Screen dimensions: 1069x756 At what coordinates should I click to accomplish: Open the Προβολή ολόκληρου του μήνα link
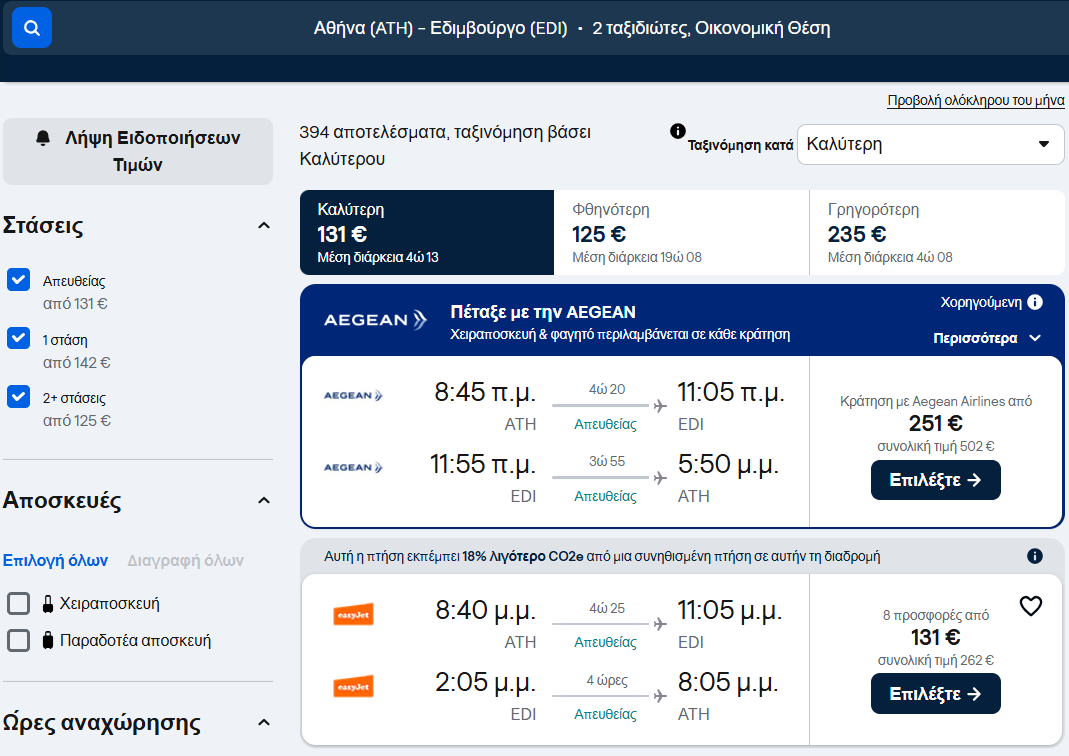pos(975,101)
